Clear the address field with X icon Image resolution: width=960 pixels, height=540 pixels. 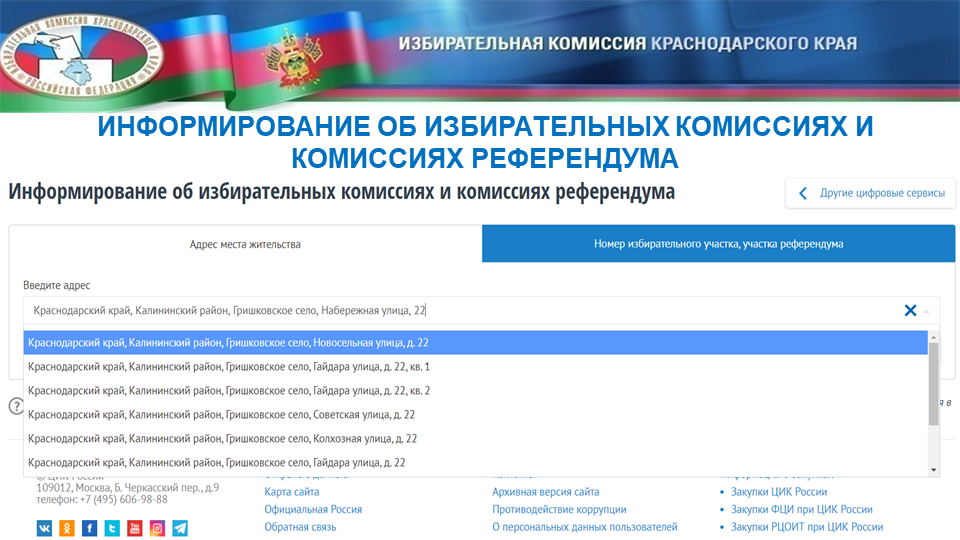pyautogui.click(x=910, y=310)
